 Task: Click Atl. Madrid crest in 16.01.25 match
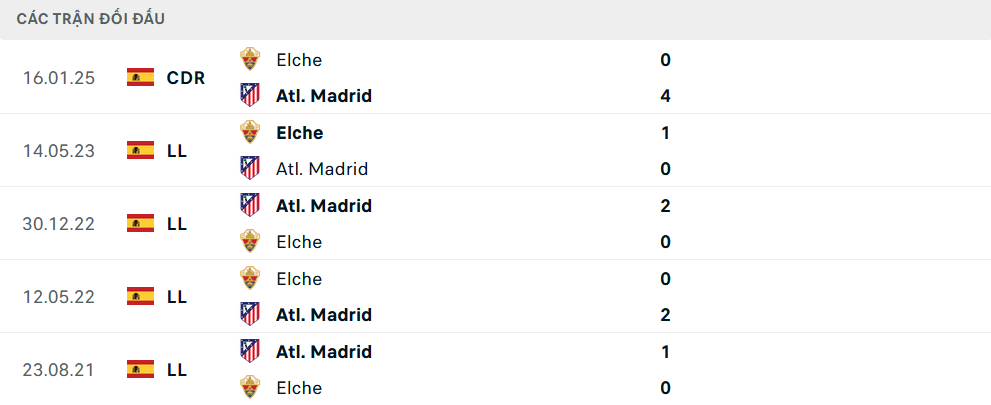pyautogui.click(x=250, y=95)
